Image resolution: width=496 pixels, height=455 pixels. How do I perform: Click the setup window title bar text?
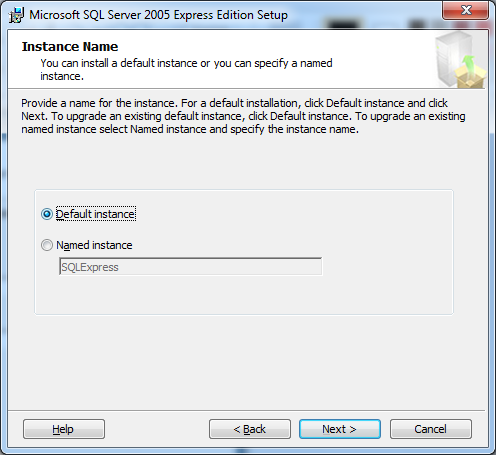pyautogui.click(x=158, y=15)
